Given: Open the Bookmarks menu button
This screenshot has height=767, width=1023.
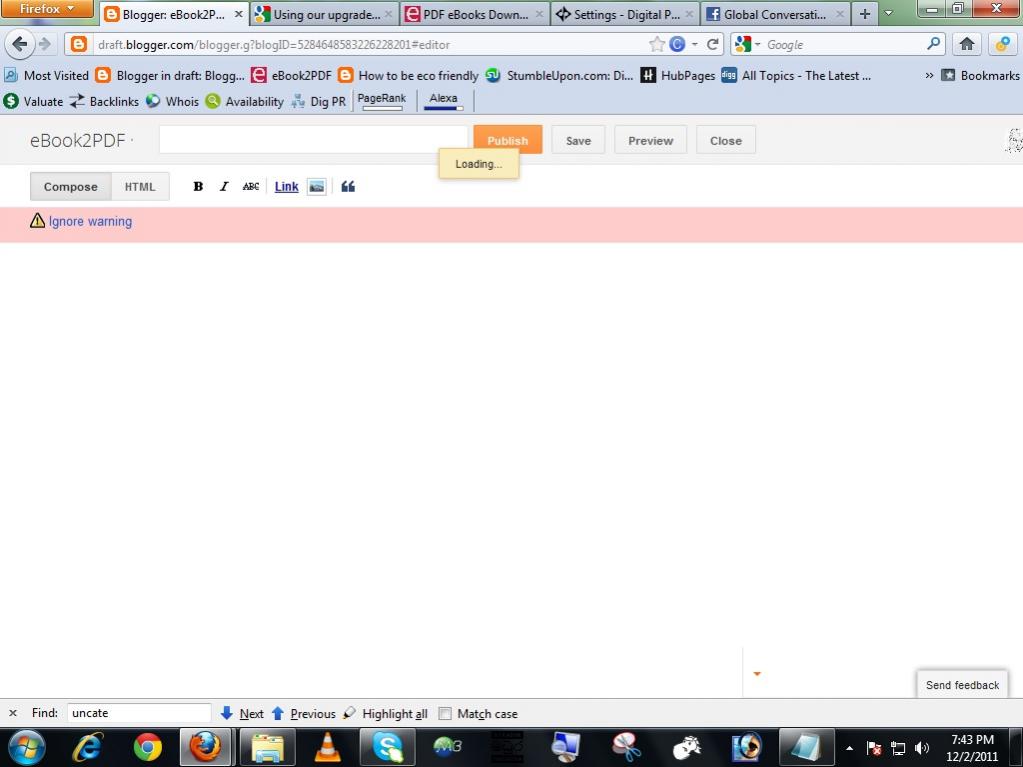Looking at the screenshot, I should pyautogui.click(x=980, y=76).
